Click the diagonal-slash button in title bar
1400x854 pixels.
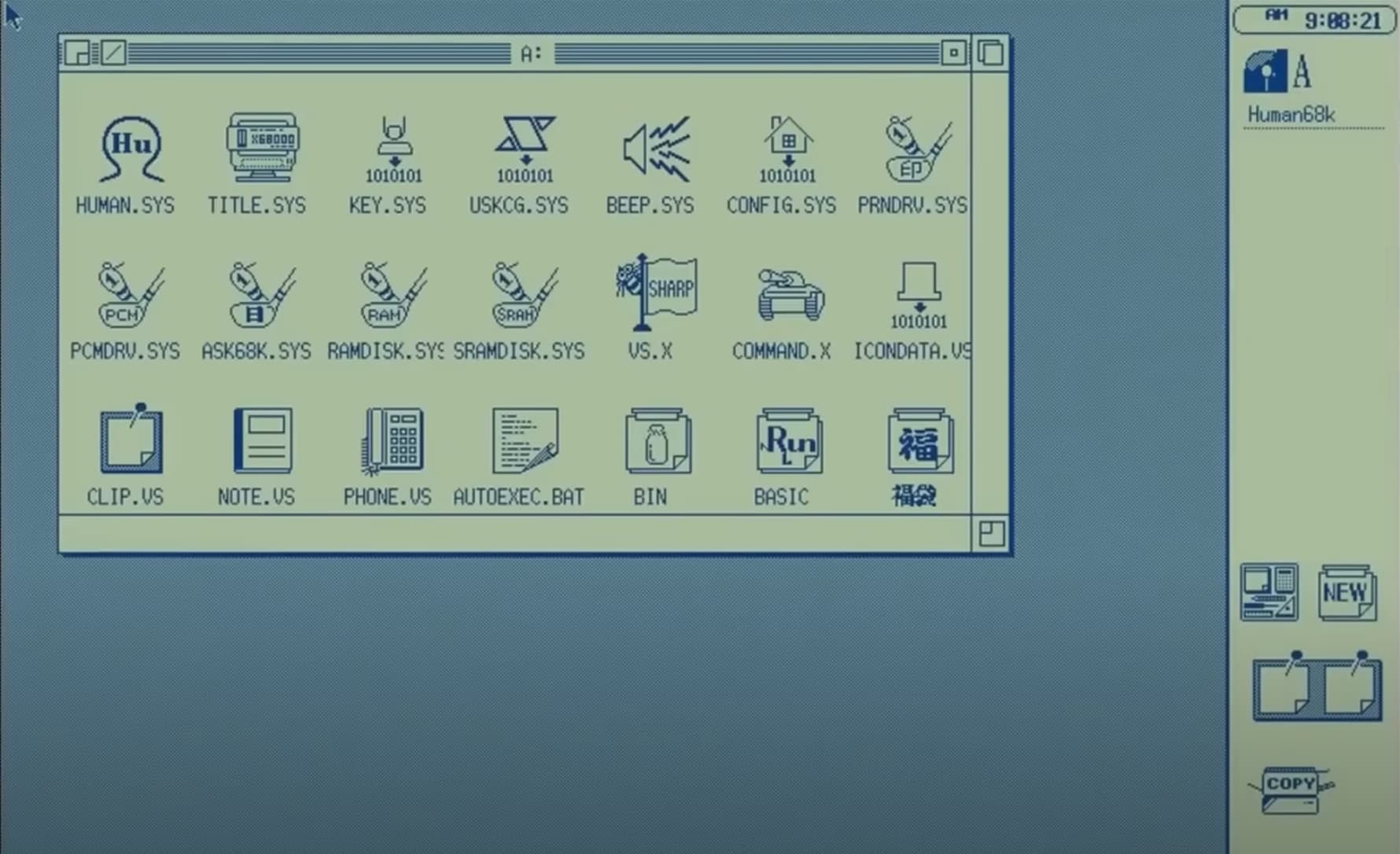coord(113,53)
